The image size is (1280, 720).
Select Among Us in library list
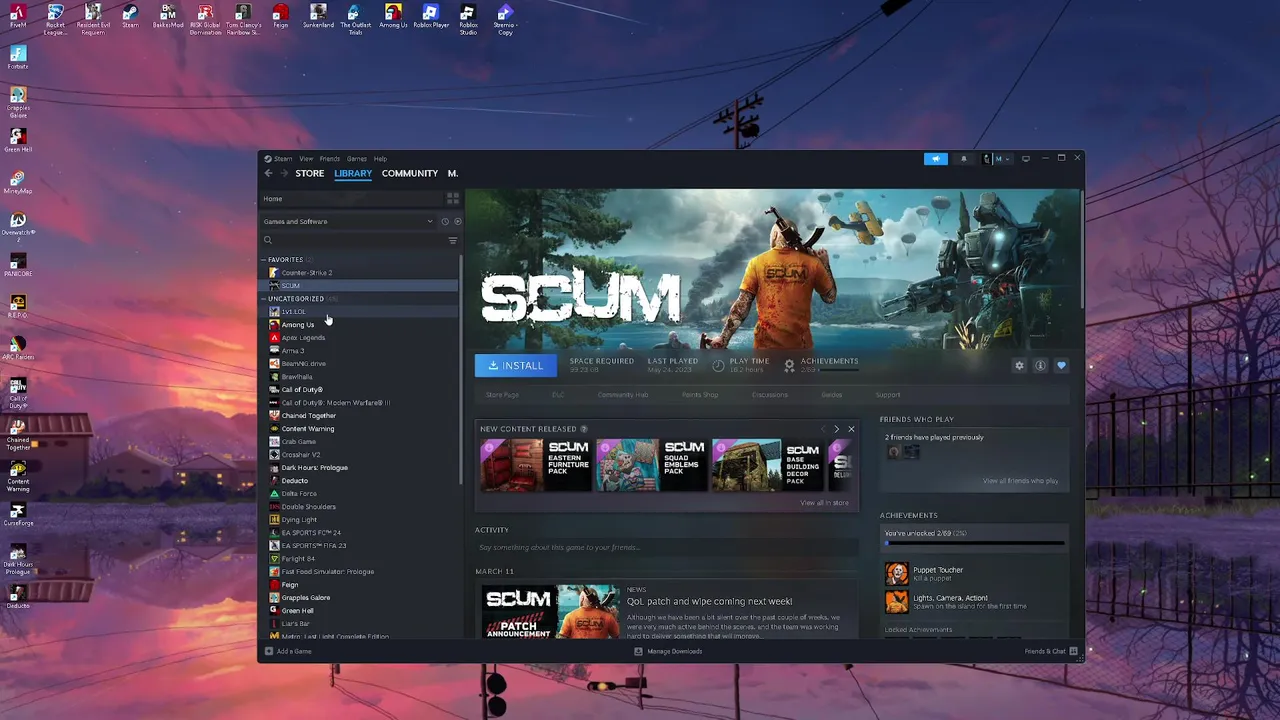point(360,325)
